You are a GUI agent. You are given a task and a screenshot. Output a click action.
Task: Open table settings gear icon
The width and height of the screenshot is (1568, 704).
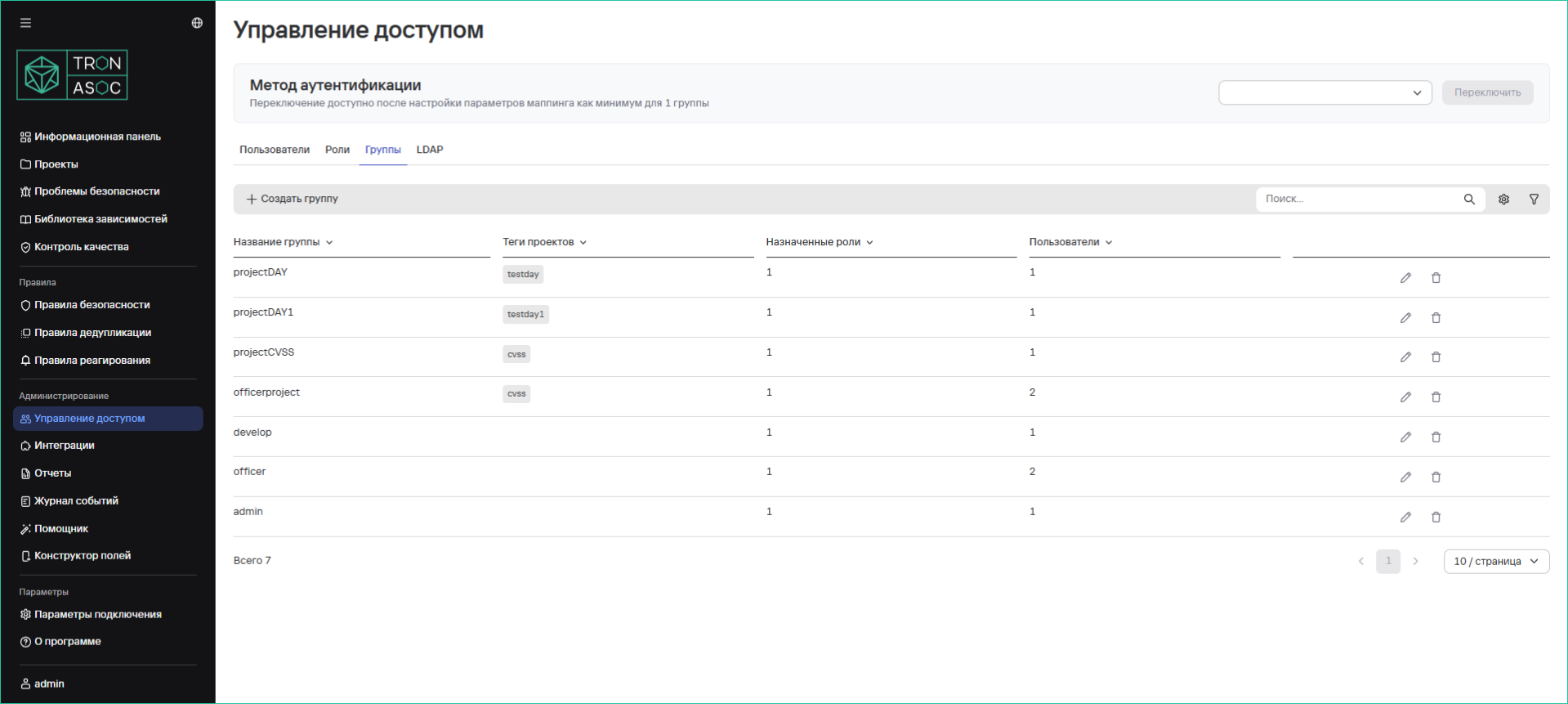1503,200
